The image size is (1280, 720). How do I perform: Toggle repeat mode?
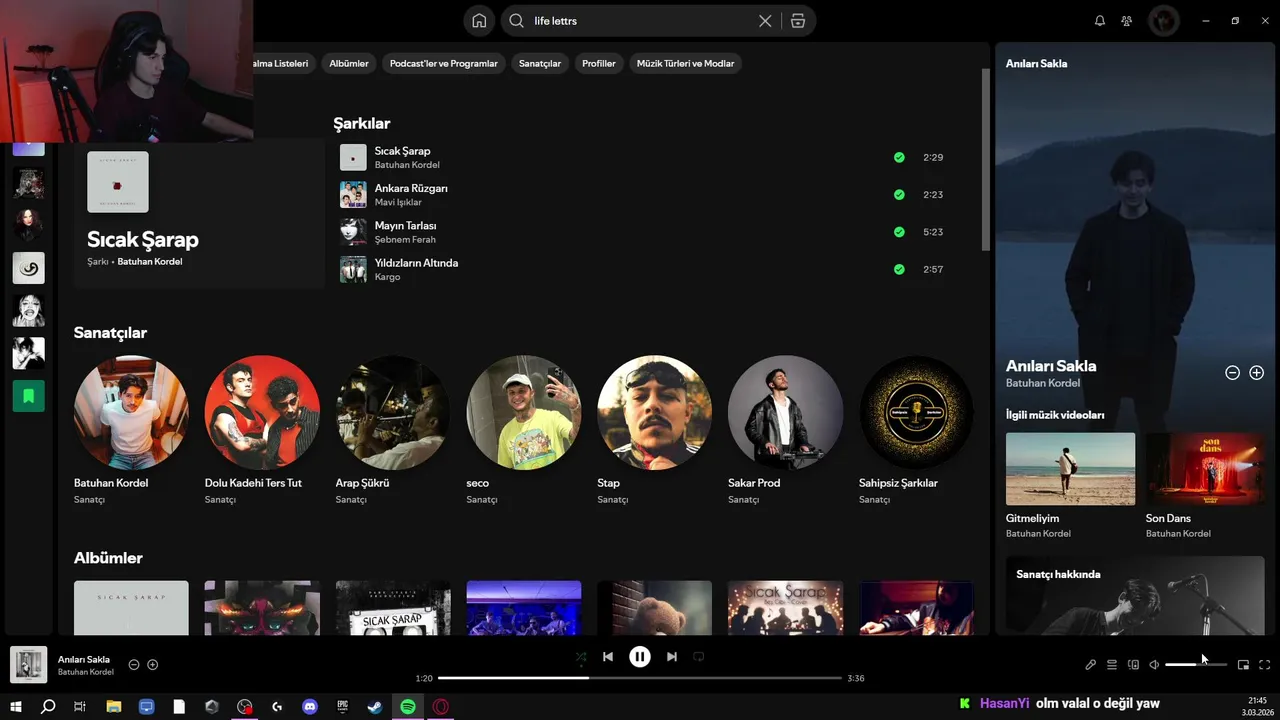click(x=699, y=657)
